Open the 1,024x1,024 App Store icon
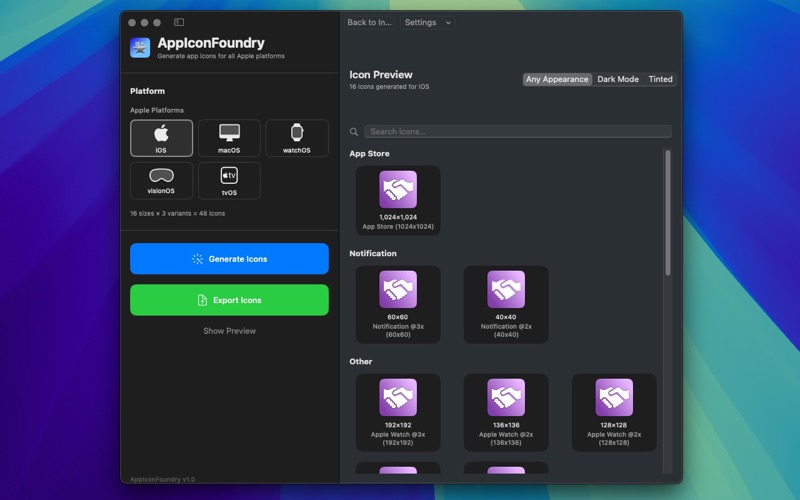Image resolution: width=800 pixels, height=500 pixels. (x=398, y=201)
